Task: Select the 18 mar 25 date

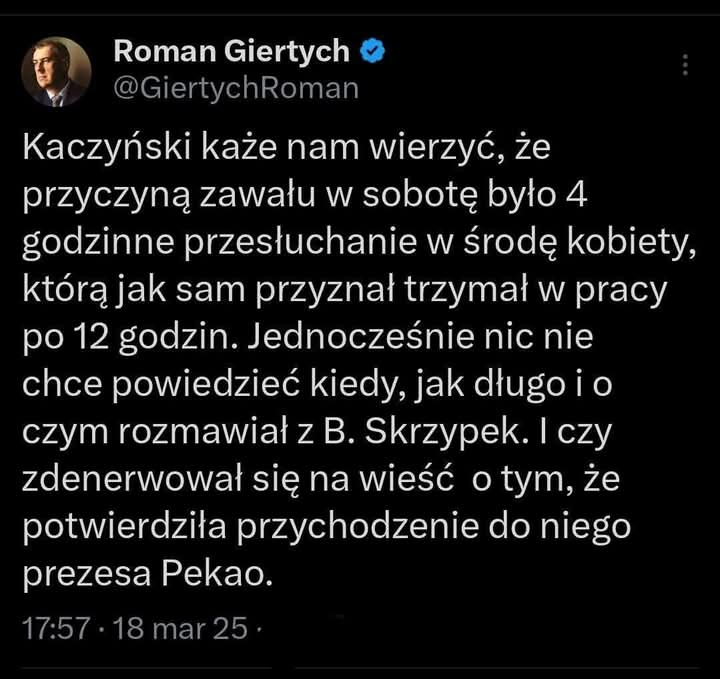Action: tap(180, 631)
